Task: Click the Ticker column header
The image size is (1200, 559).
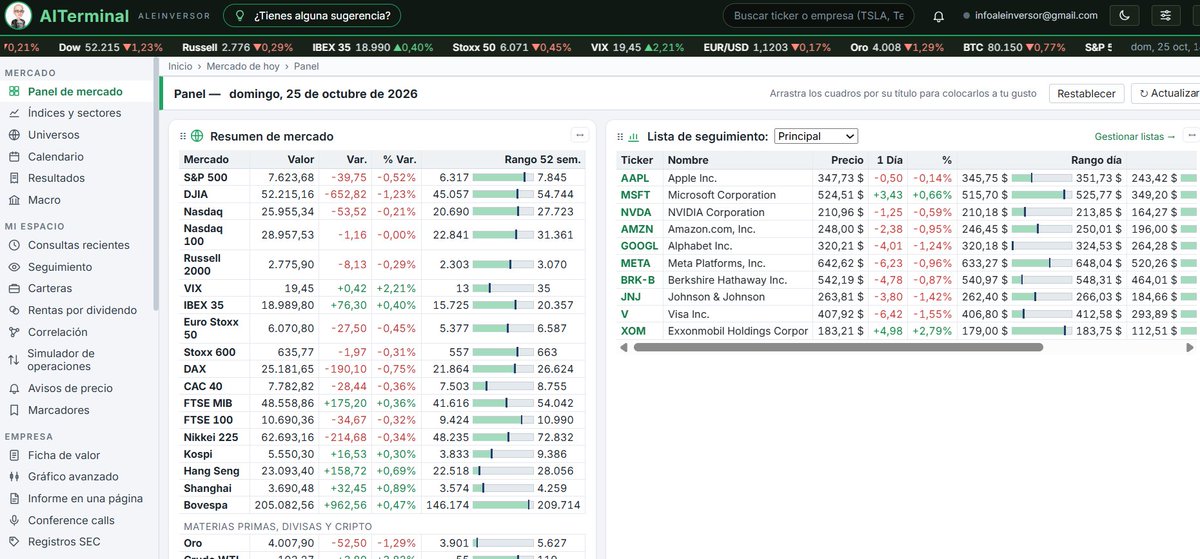Action: [637, 160]
